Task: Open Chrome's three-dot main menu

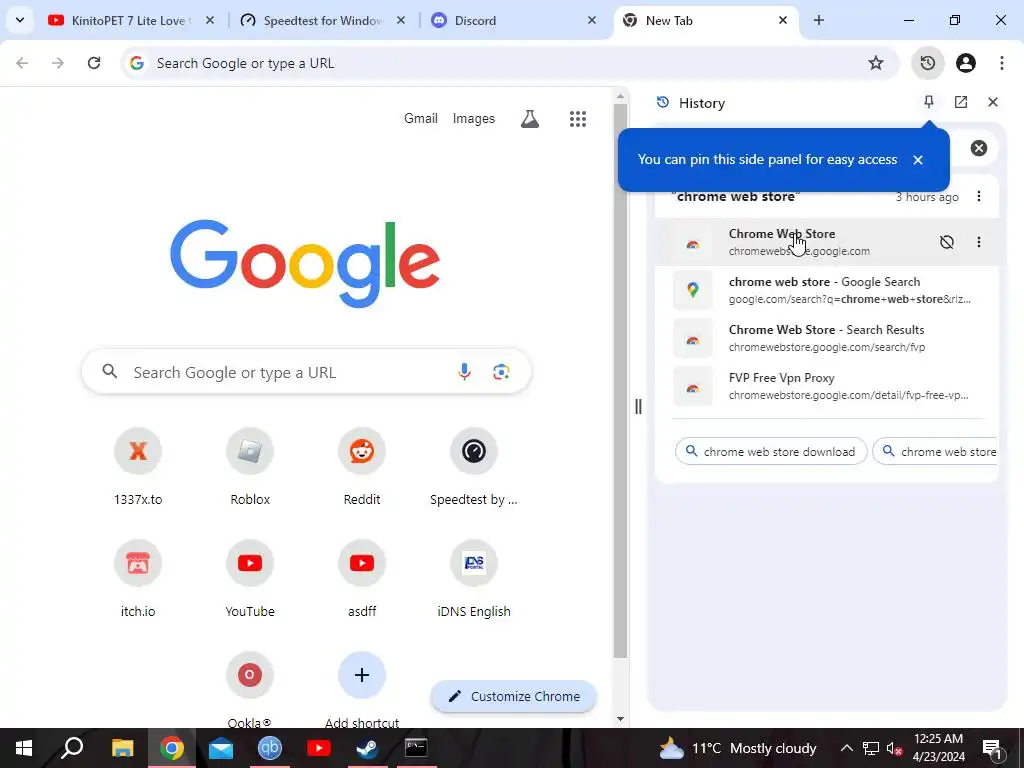Action: pos(1001,63)
